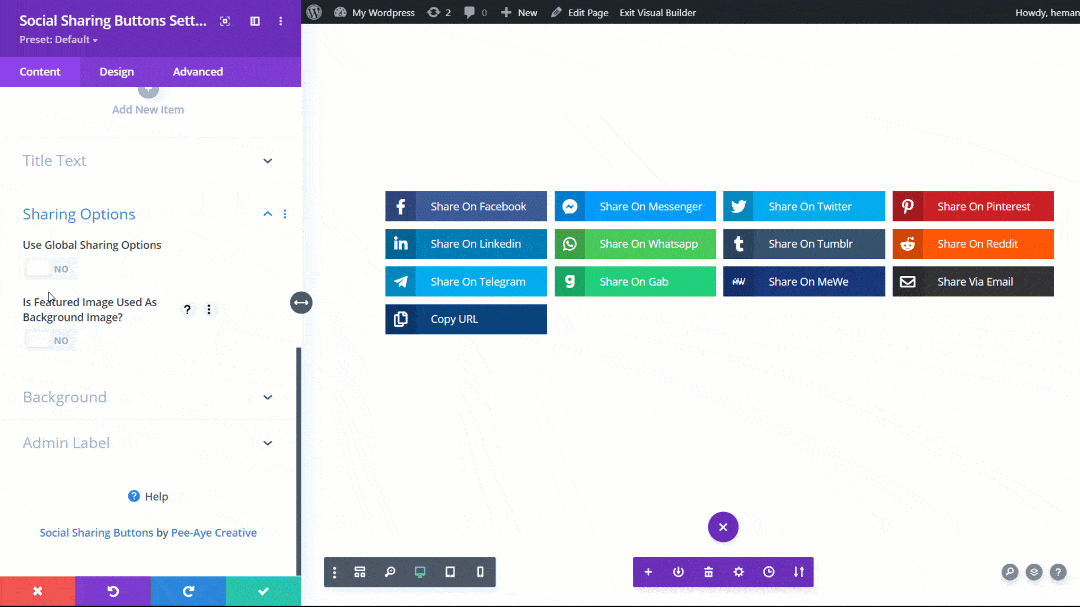Toggle Use Global Sharing Options switch
The image size is (1080, 607).
(x=50, y=269)
